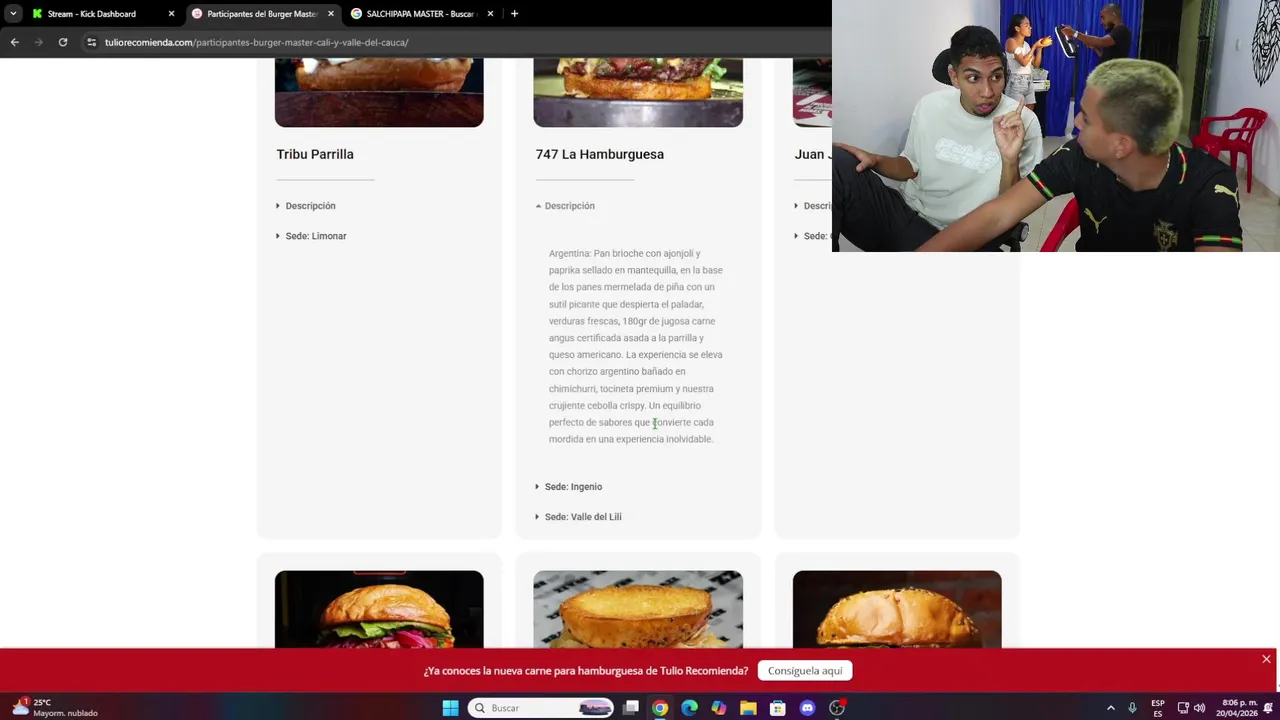Open the lettuce and onion burger image

tap(379, 609)
